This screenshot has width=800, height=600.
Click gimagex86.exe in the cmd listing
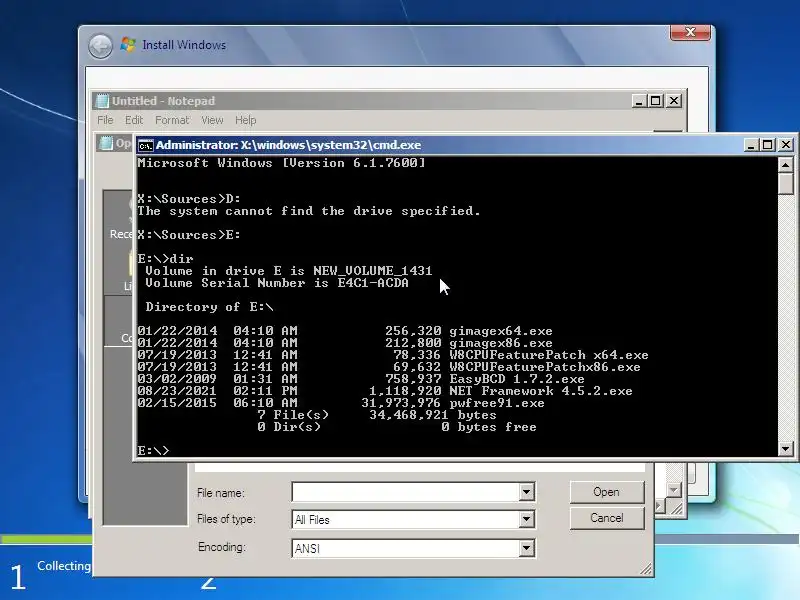coord(501,343)
